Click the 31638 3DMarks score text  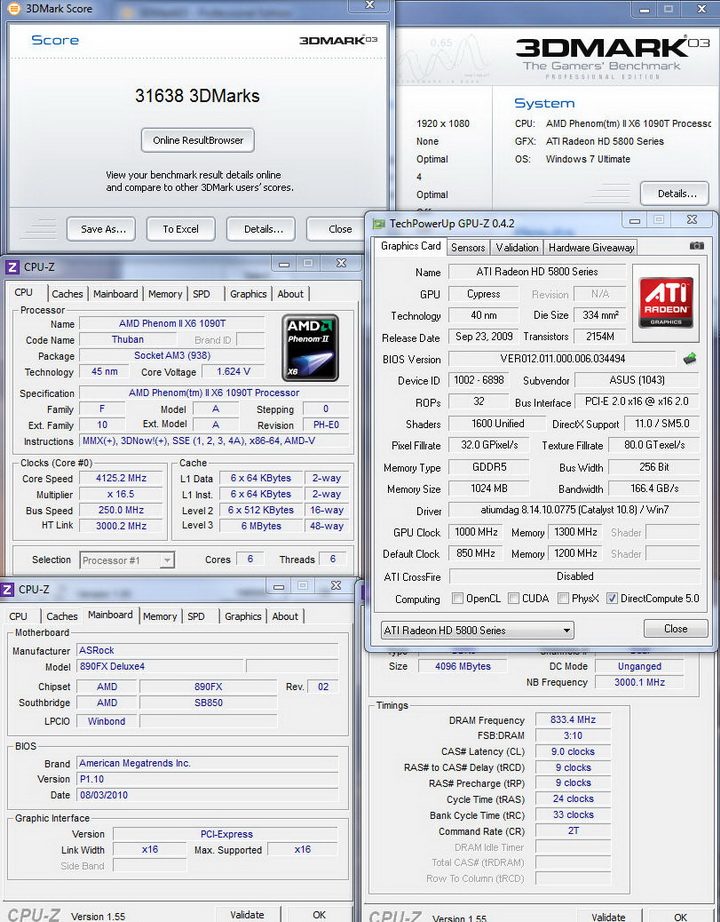tap(197, 96)
